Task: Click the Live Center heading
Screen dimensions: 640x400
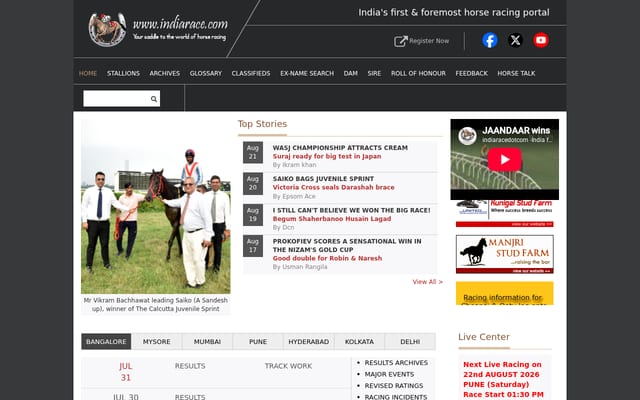Action: point(484,337)
